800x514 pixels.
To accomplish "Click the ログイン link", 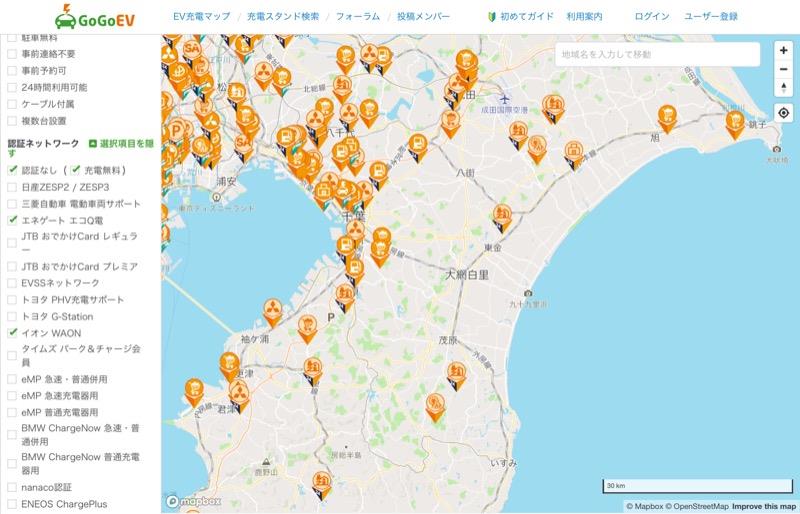I will click(x=652, y=16).
